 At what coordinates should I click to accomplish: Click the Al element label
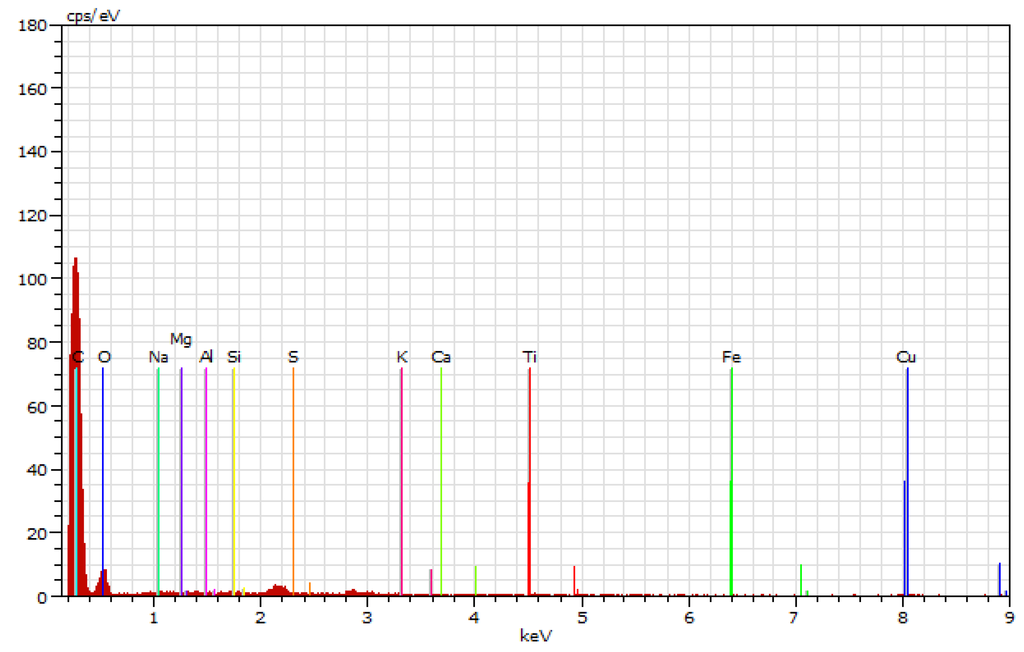[x=206, y=357]
